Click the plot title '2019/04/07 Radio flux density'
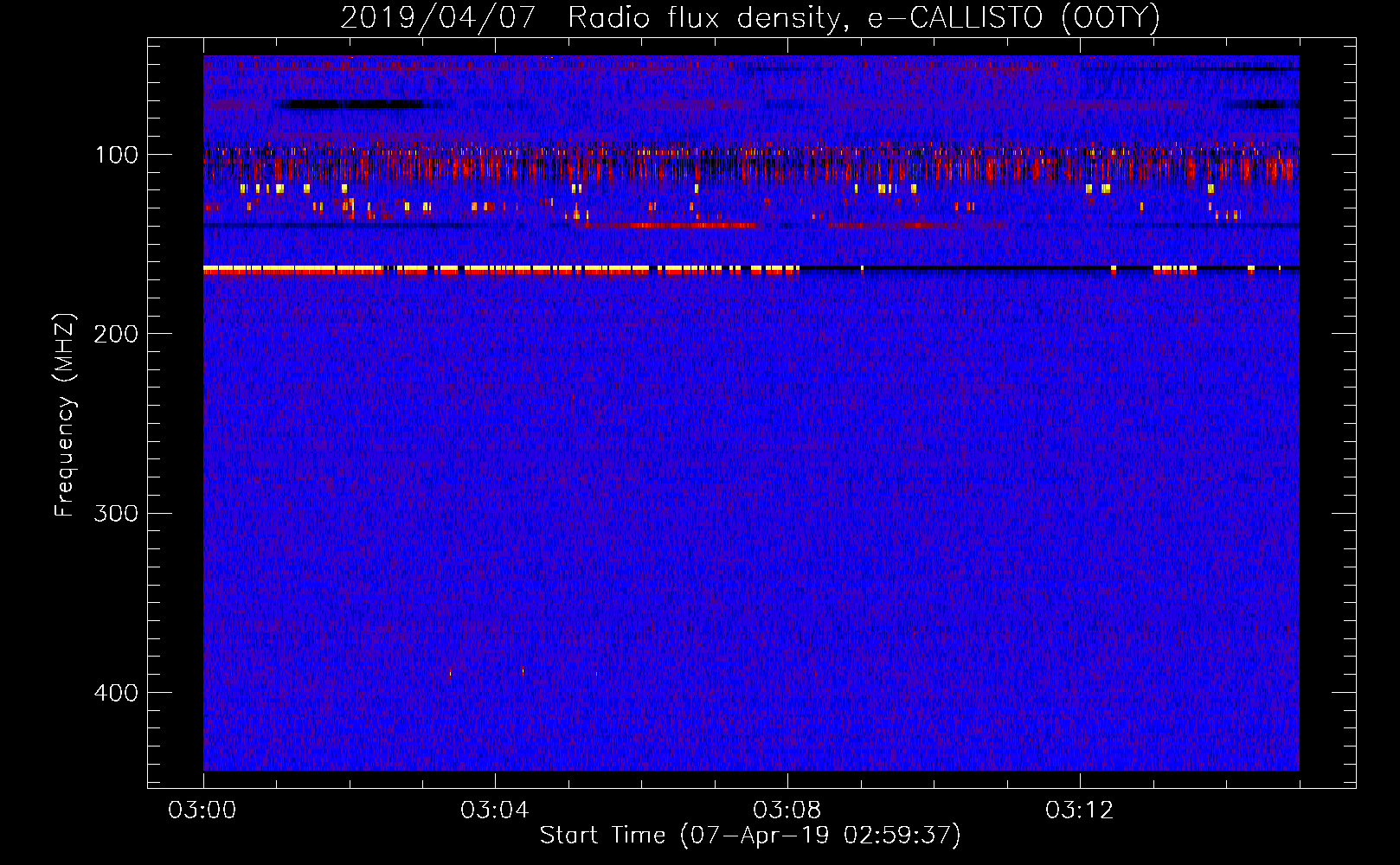Viewport: 1400px width, 865px height. click(x=592, y=18)
